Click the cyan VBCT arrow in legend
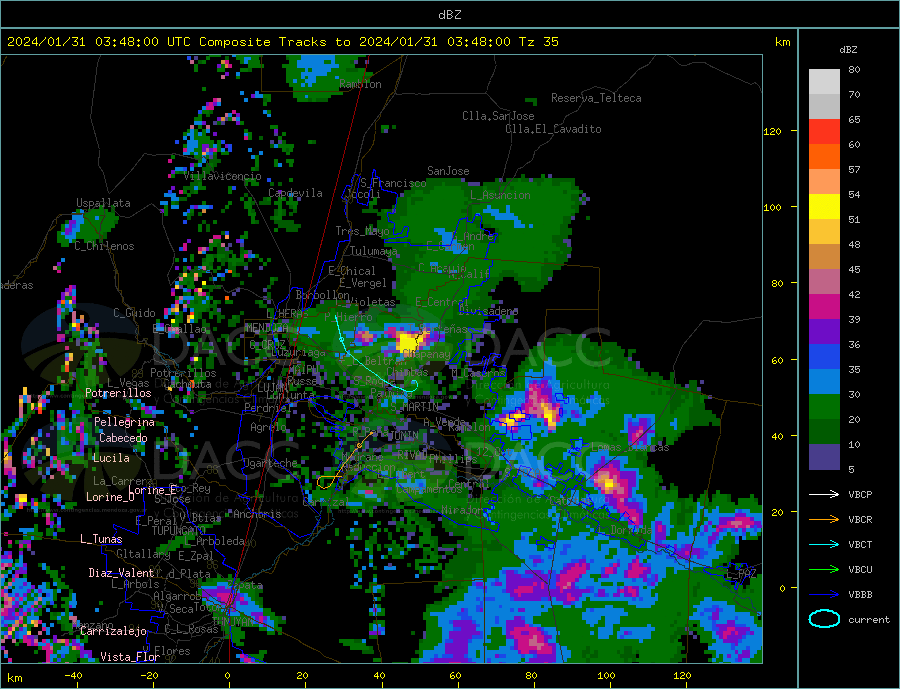This screenshot has height=689, width=900. coord(824,544)
